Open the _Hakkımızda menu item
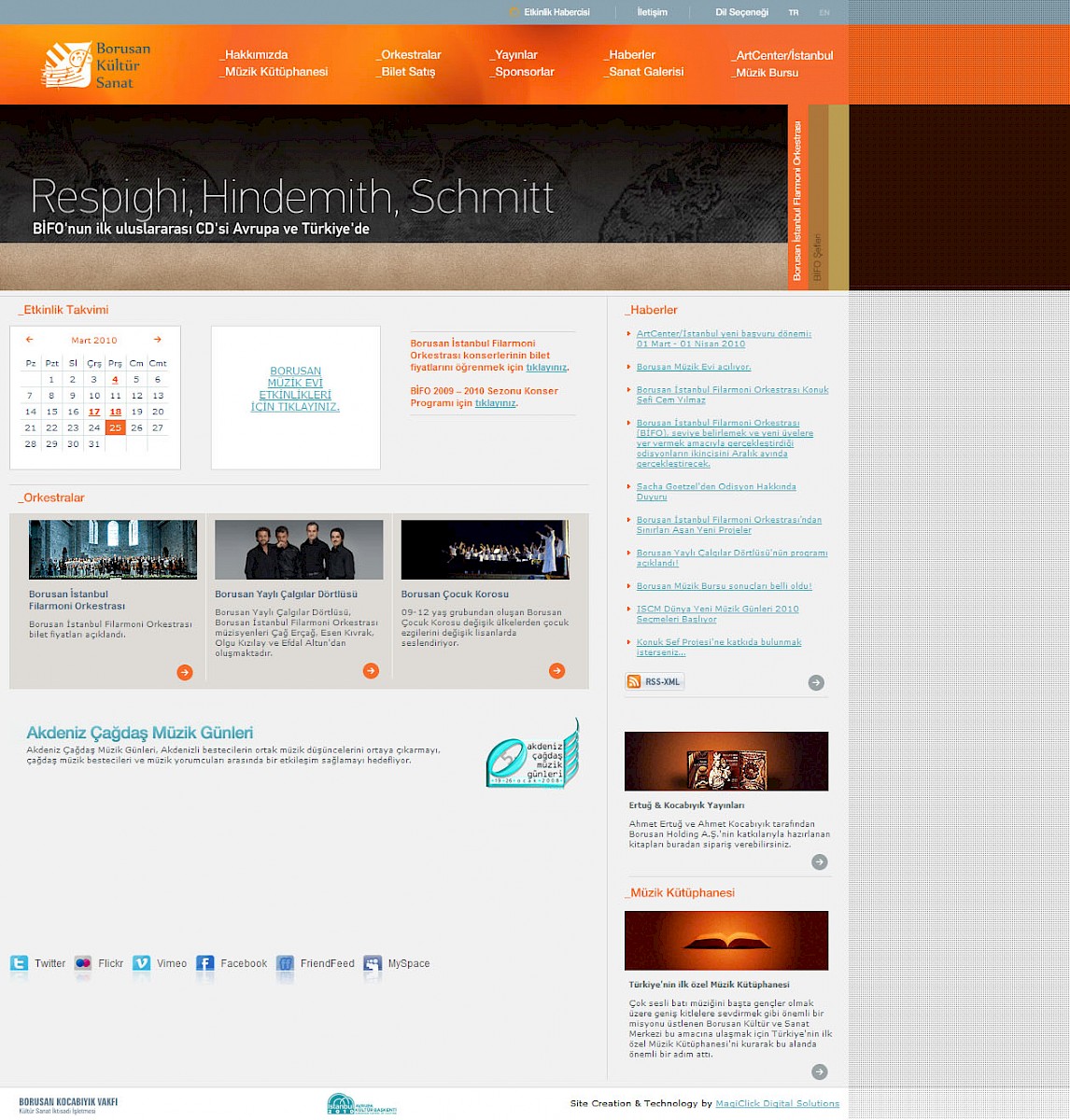 coord(254,55)
